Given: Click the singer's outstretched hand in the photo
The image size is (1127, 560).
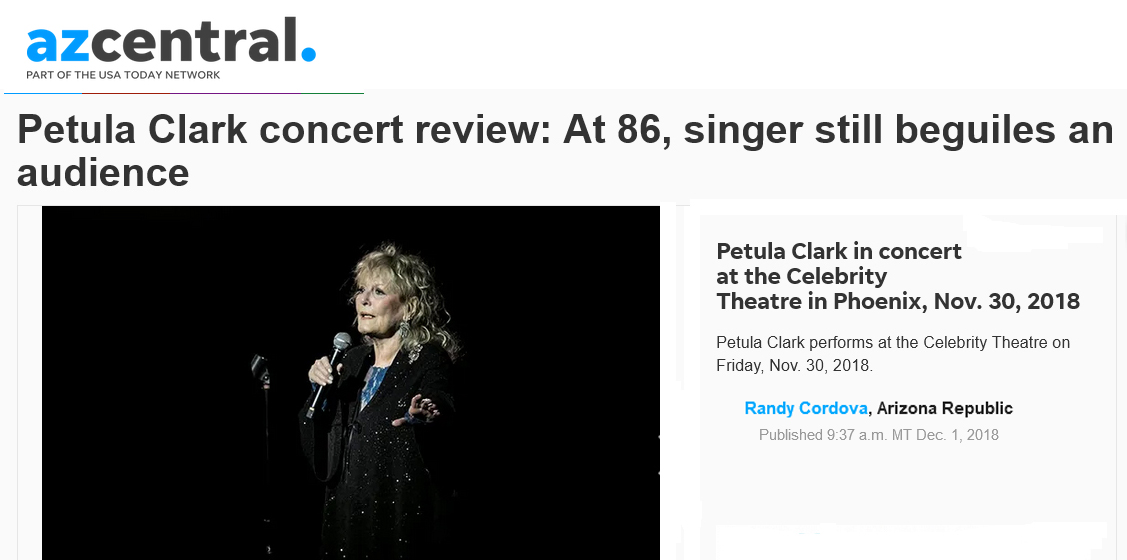Looking at the screenshot, I should (419, 410).
